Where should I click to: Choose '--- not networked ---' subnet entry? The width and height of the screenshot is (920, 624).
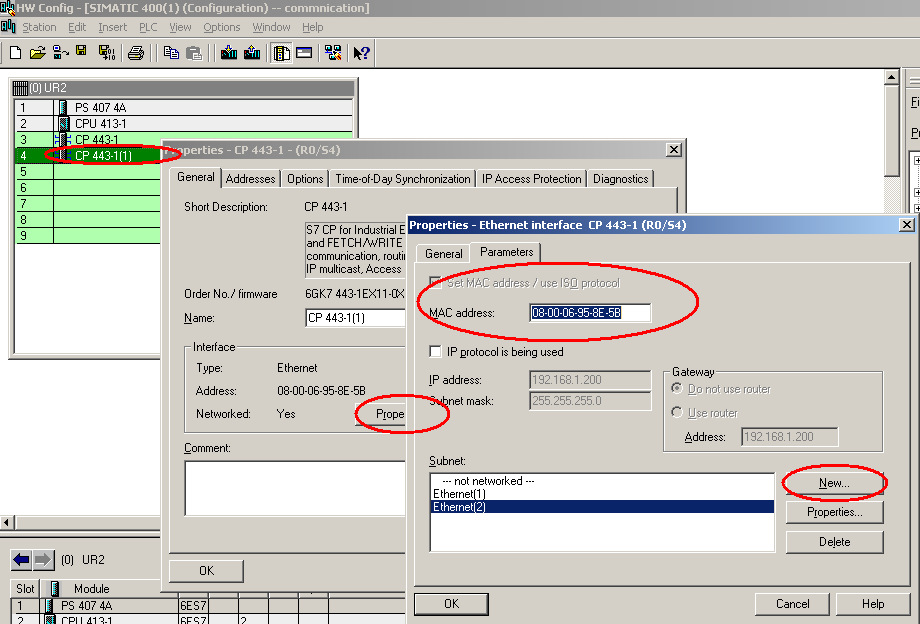[x=482, y=481]
